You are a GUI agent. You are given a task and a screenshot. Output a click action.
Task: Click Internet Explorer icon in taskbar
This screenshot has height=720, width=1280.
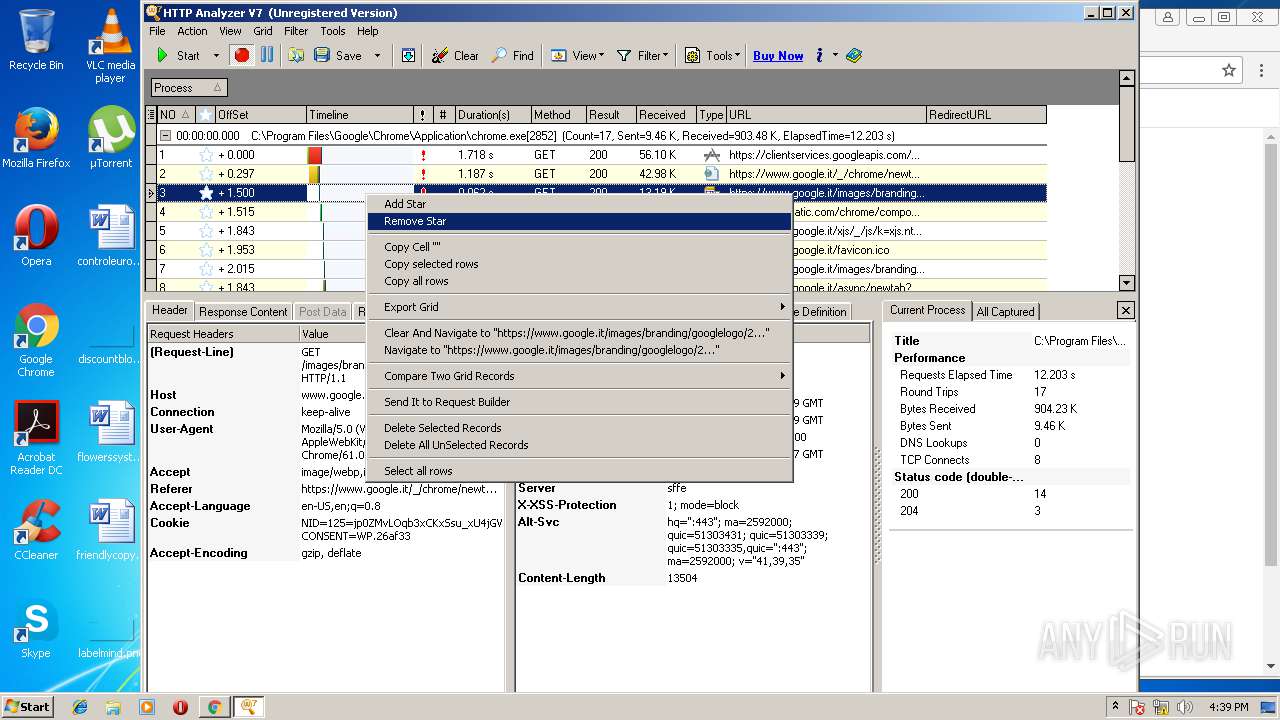(x=80, y=707)
